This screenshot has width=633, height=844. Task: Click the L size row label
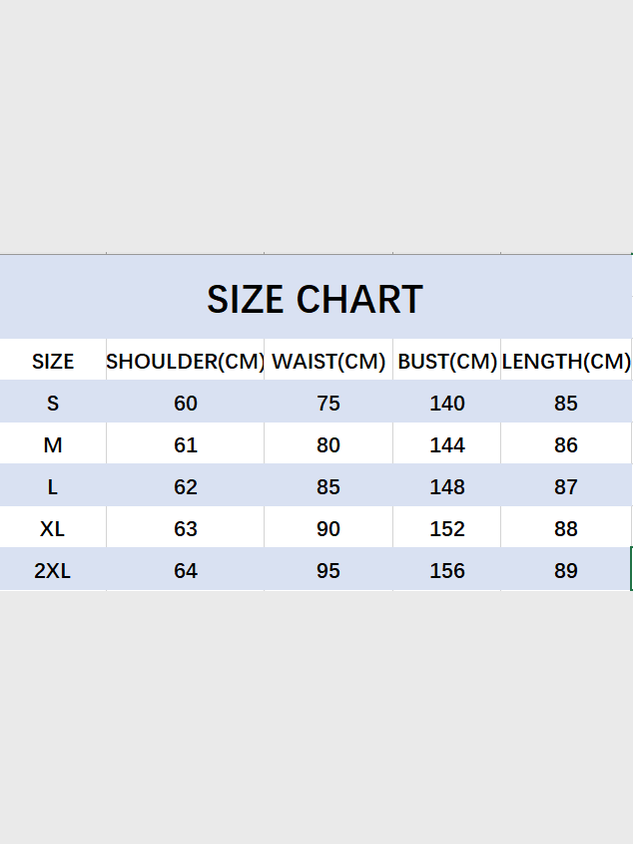point(53,487)
